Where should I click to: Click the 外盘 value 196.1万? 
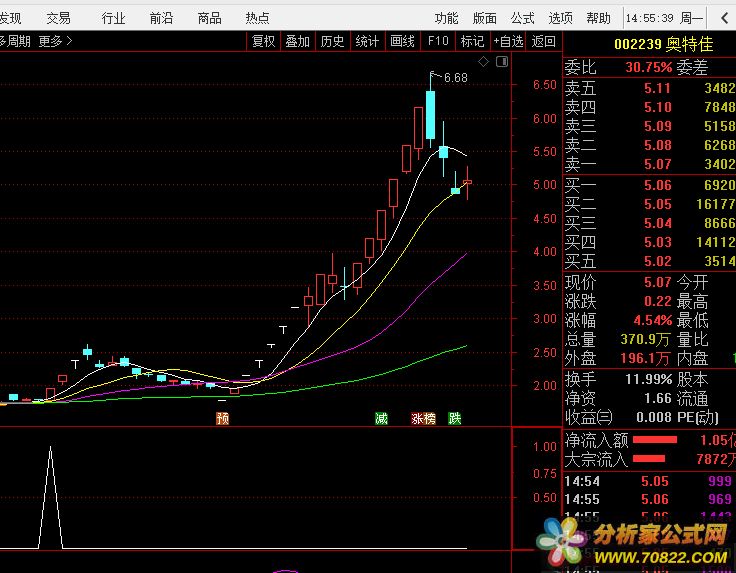click(x=646, y=359)
